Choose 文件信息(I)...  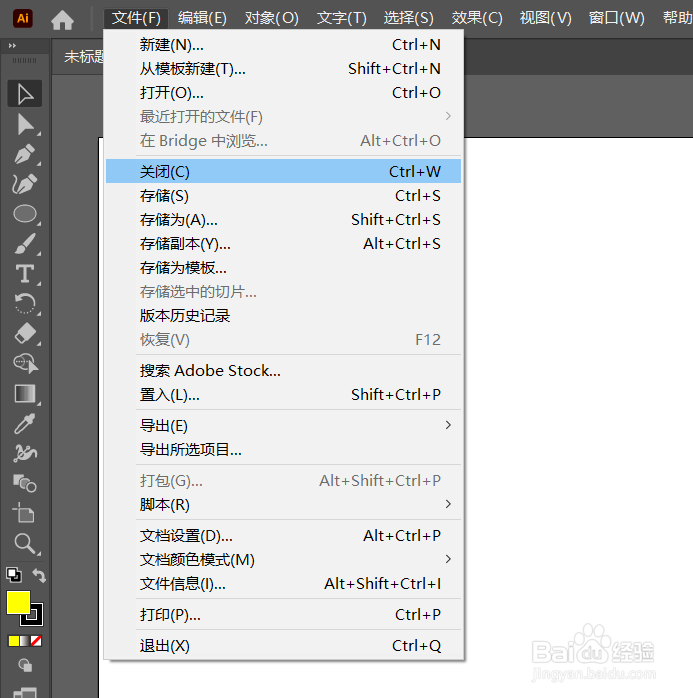(283, 584)
